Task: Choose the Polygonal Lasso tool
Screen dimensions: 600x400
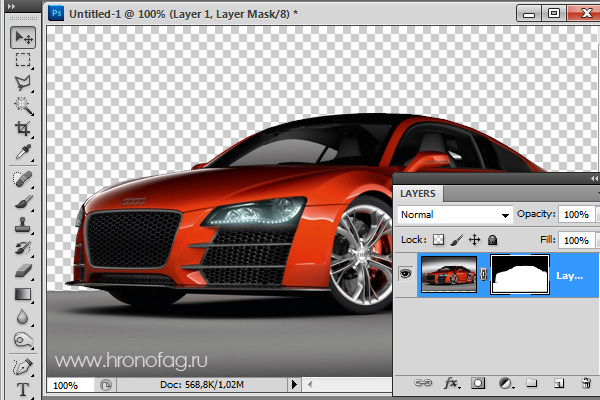Action: coord(23,83)
